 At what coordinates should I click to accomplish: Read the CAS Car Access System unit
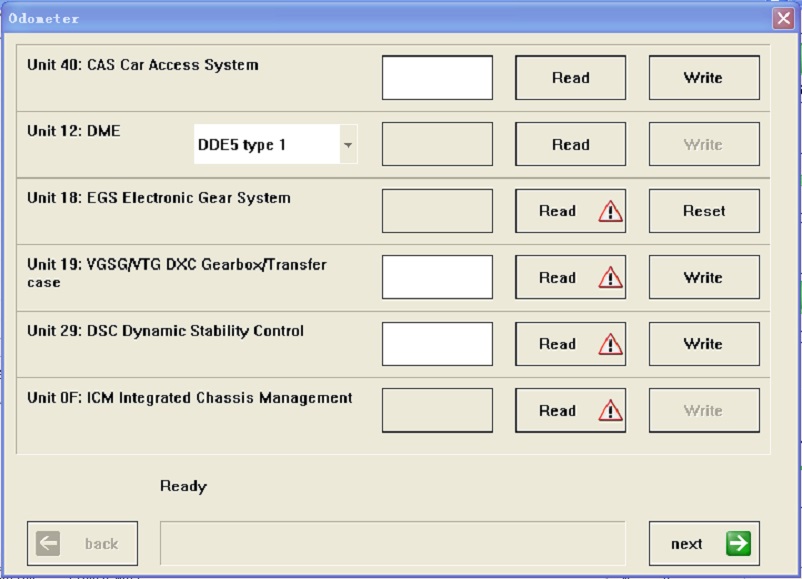click(570, 78)
